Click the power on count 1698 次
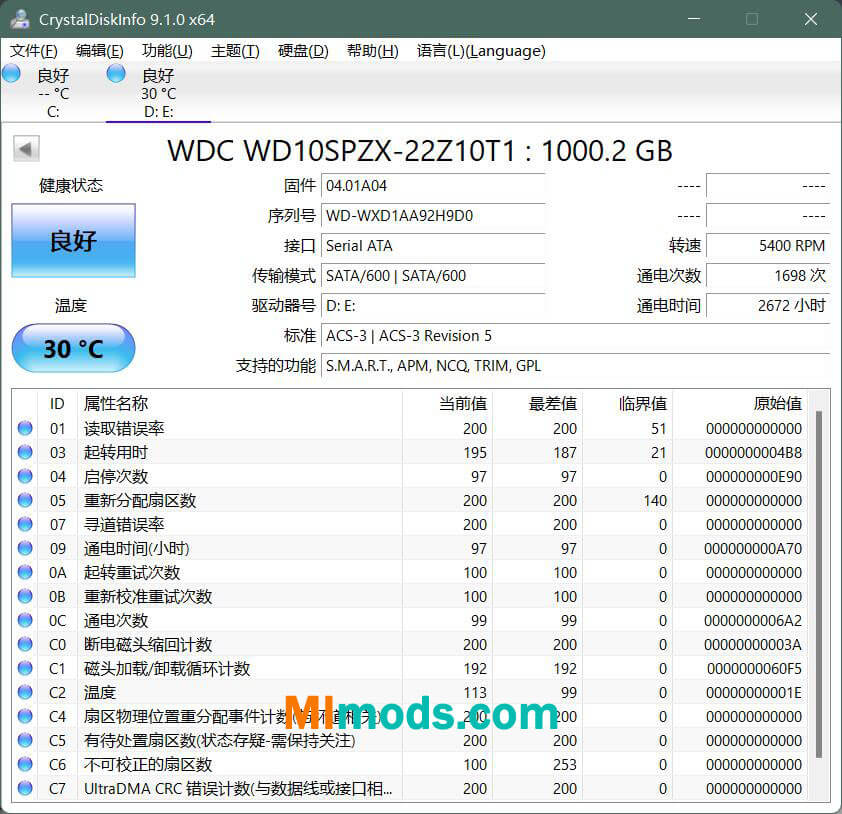 click(768, 276)
